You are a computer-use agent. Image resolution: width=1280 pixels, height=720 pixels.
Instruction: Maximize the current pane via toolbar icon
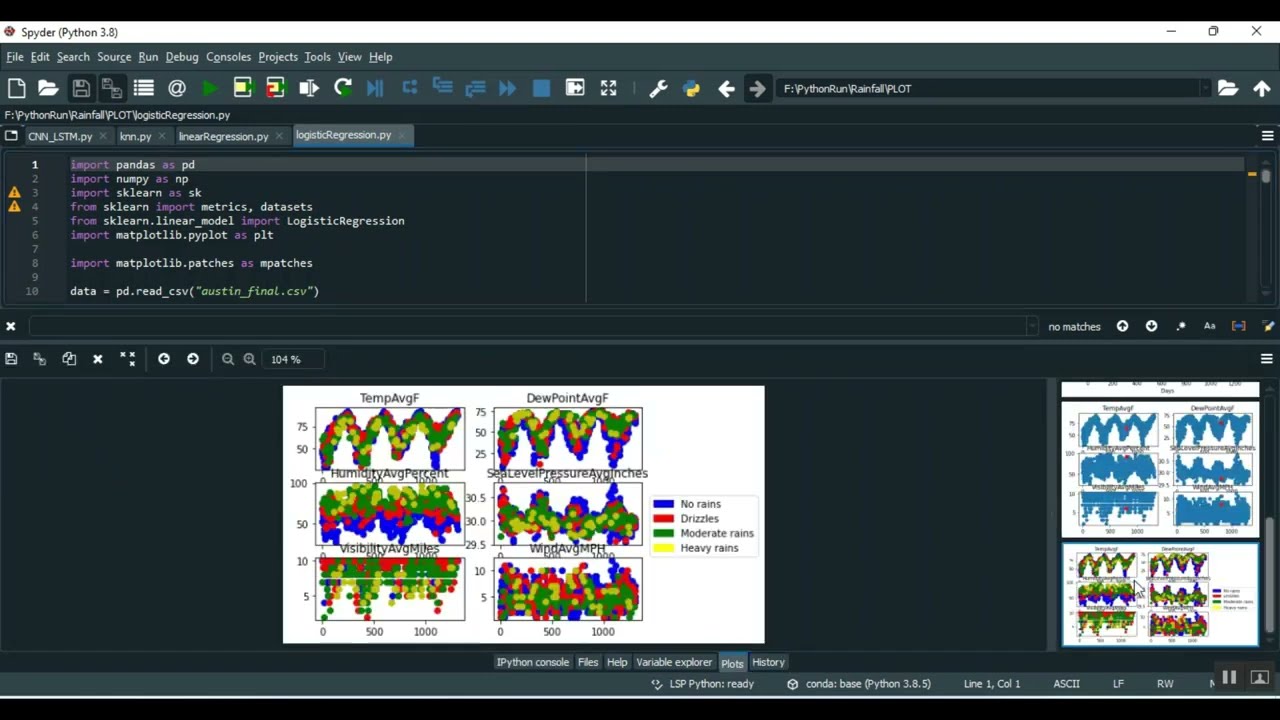[x=608, y=88]
